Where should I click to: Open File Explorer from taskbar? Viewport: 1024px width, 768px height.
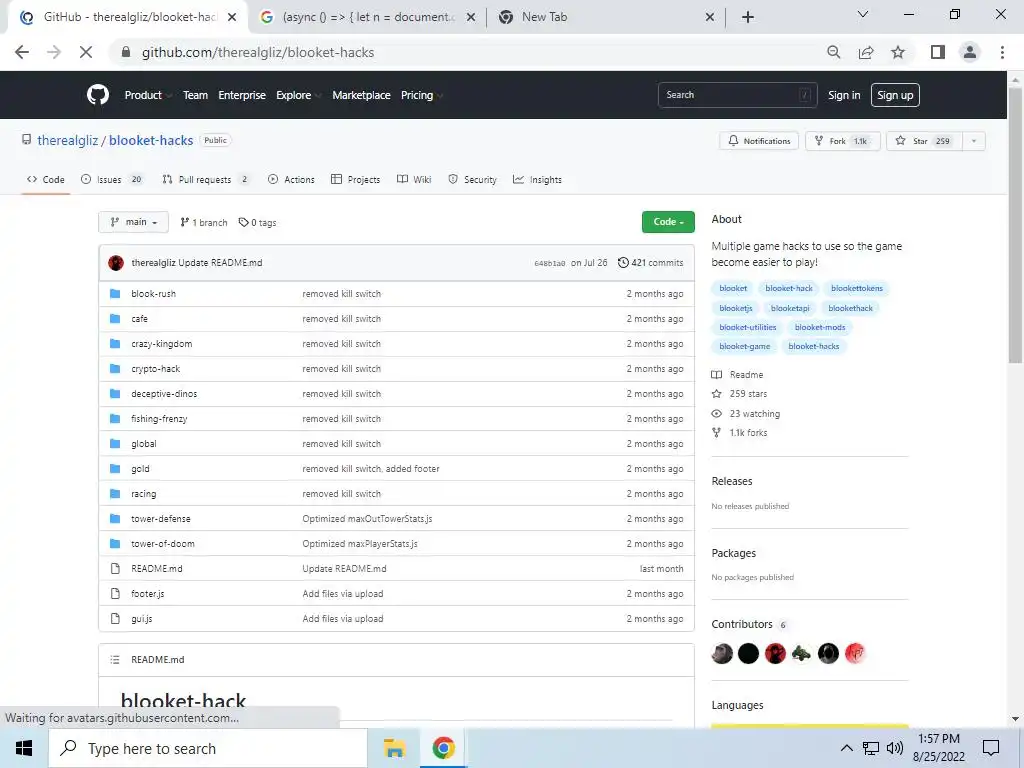click(394, 748)
